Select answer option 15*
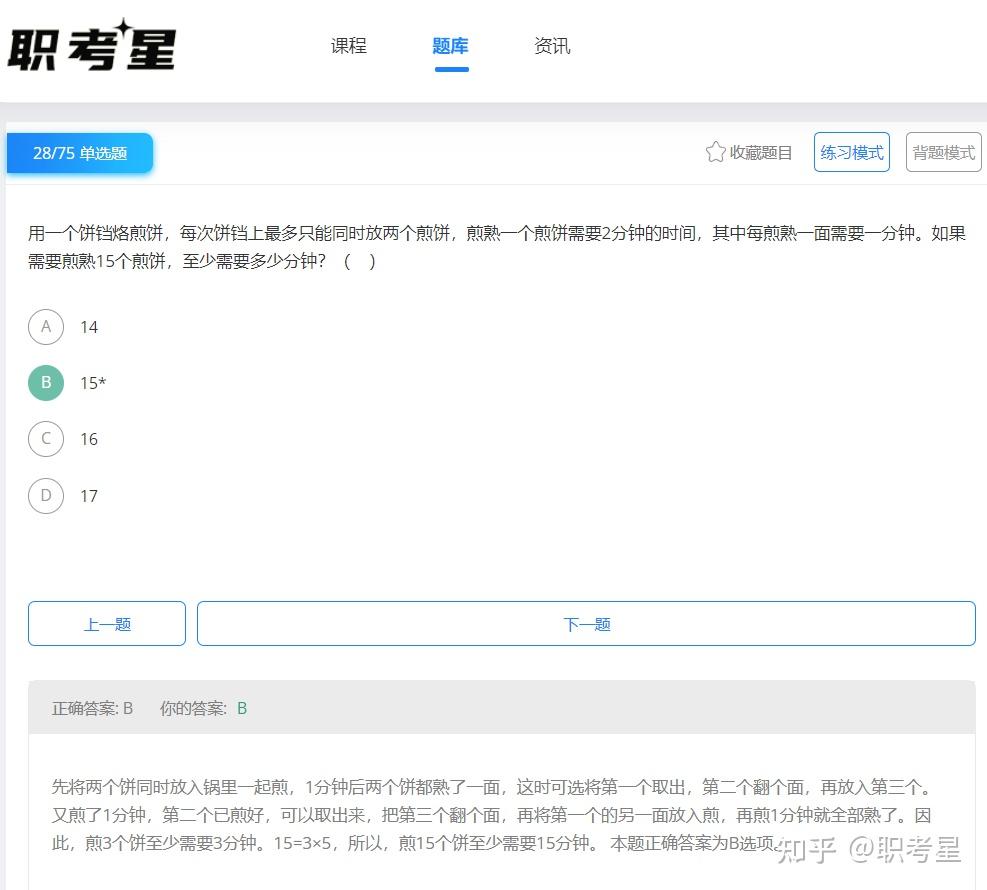The image size is (987, 890). (x=92, y=383)
